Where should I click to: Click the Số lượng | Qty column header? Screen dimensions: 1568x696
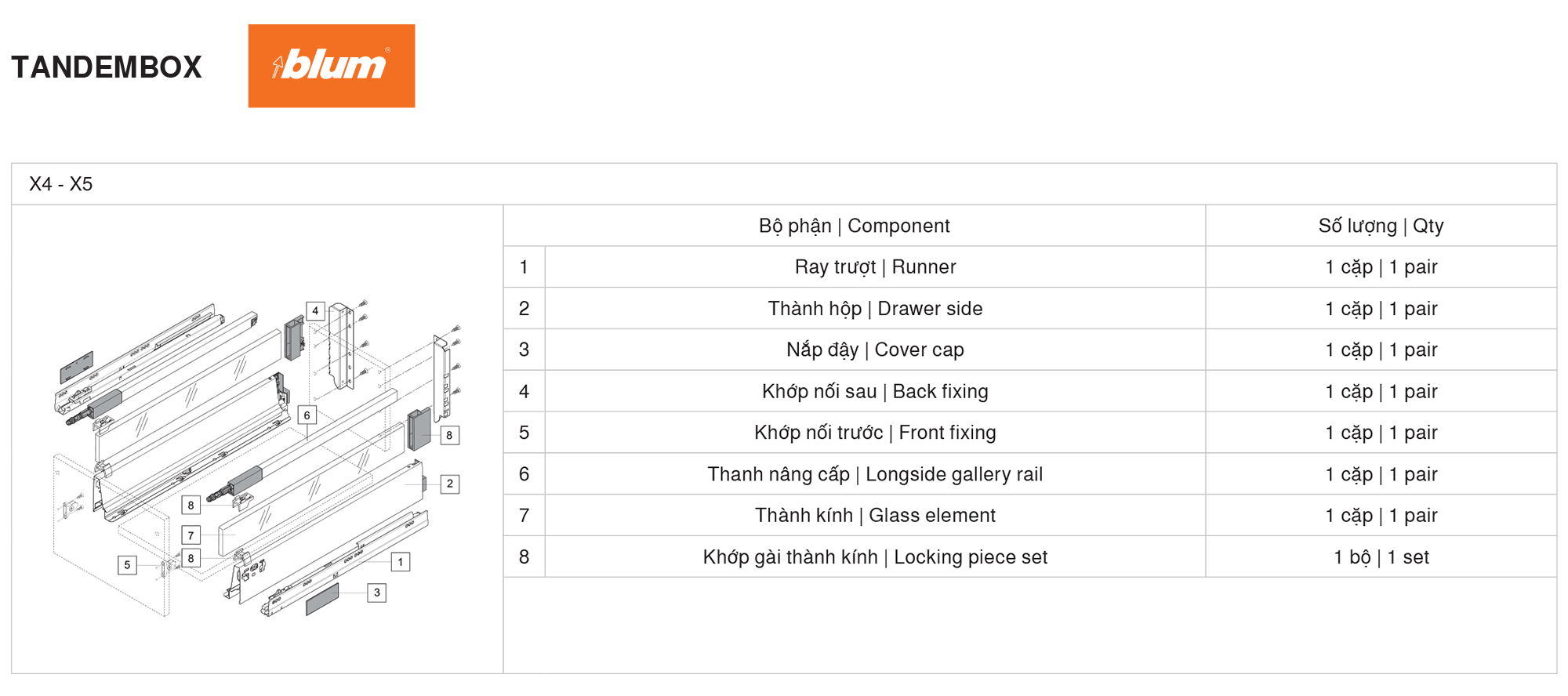(x=1381, y=226)
